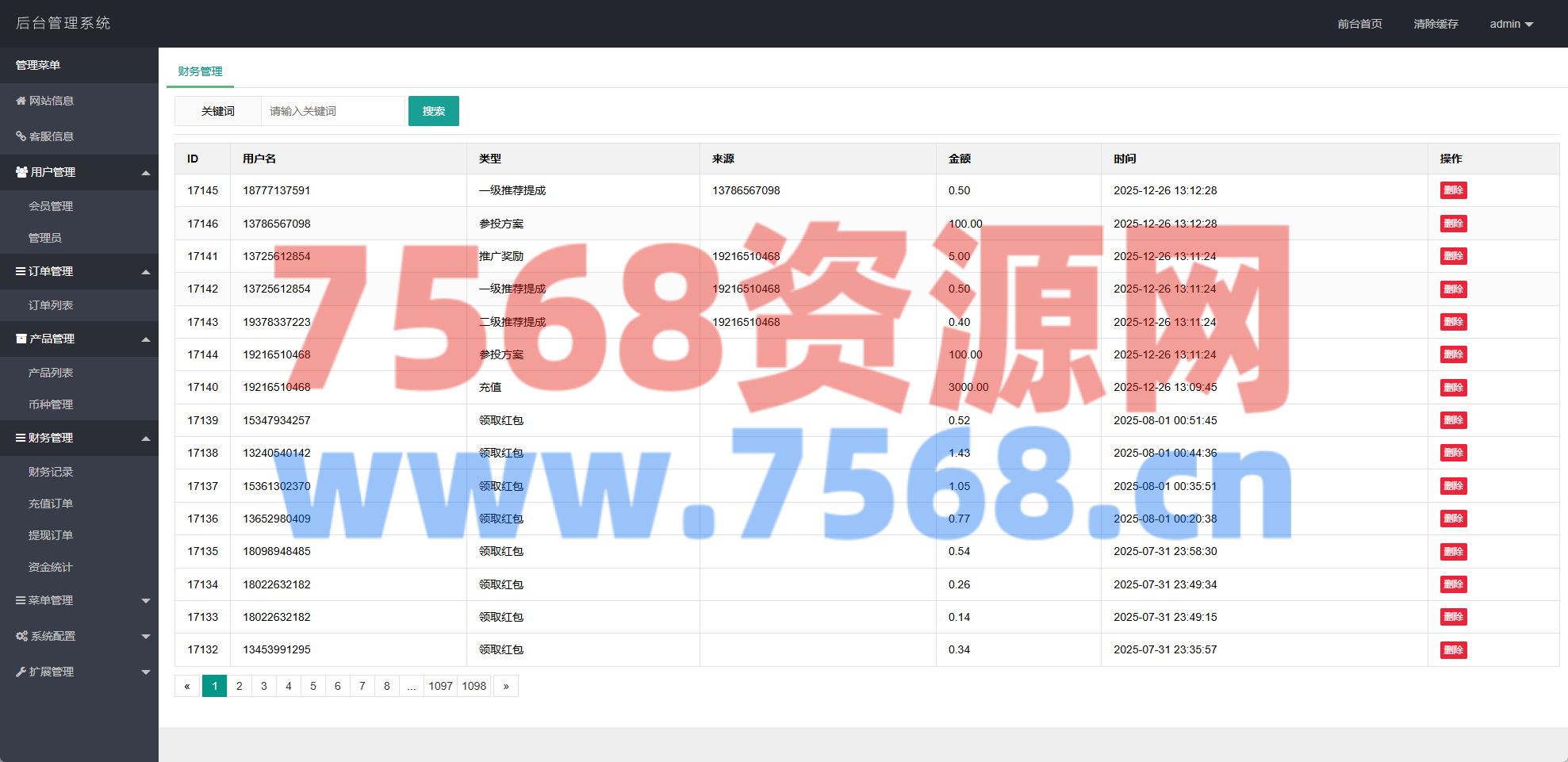Select the 财务管理 tab

(200, 71)
